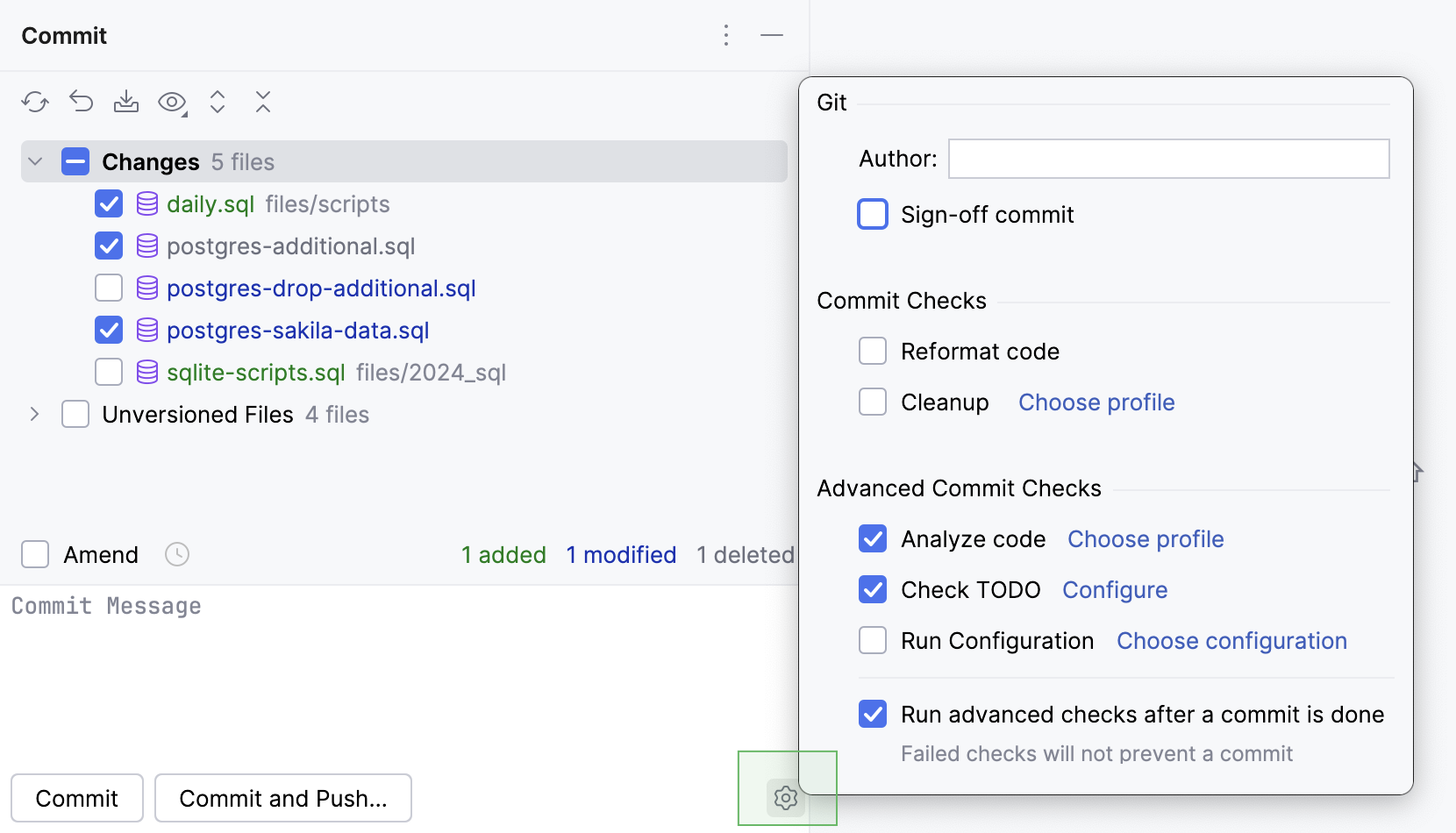This screenshot has width=1456, height=833.
Task: Refresh the changes list
Action: tap(35, 102)
